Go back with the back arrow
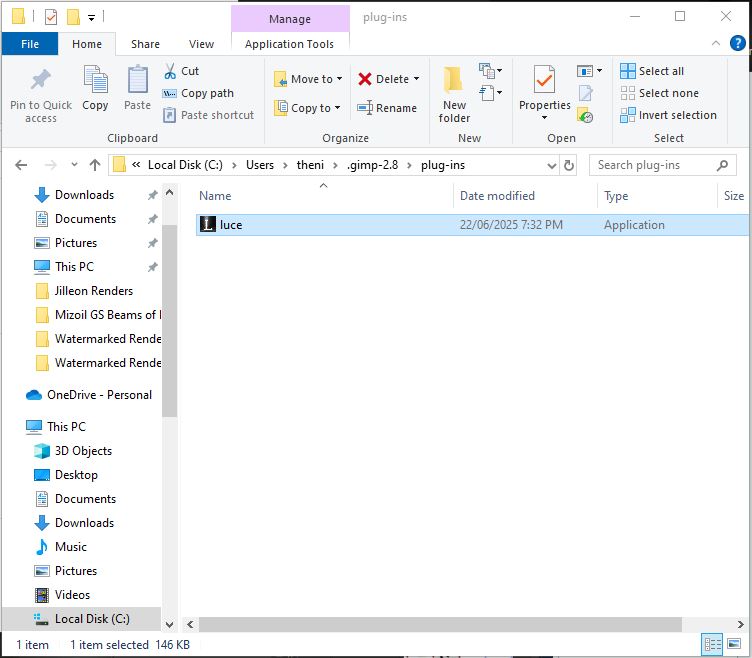The width and height of the screenshot is (752, 658). (x=21, y=165)
